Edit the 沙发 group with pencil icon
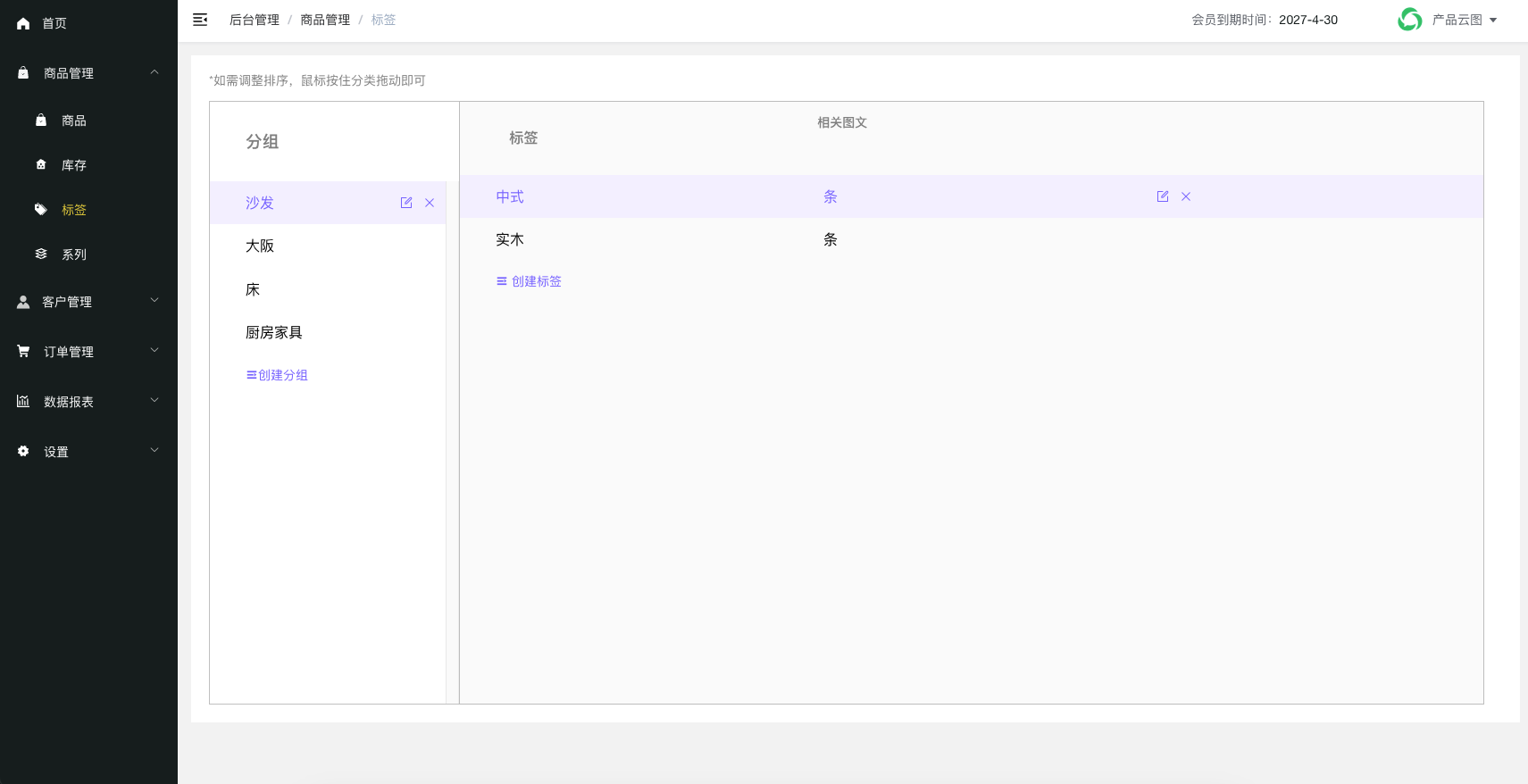The height and width of the screenshot is (784, 1528). [x=406, y=203]
